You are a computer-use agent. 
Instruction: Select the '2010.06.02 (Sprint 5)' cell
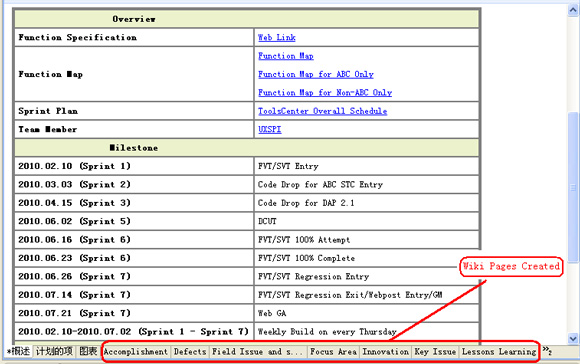(134, 221)
